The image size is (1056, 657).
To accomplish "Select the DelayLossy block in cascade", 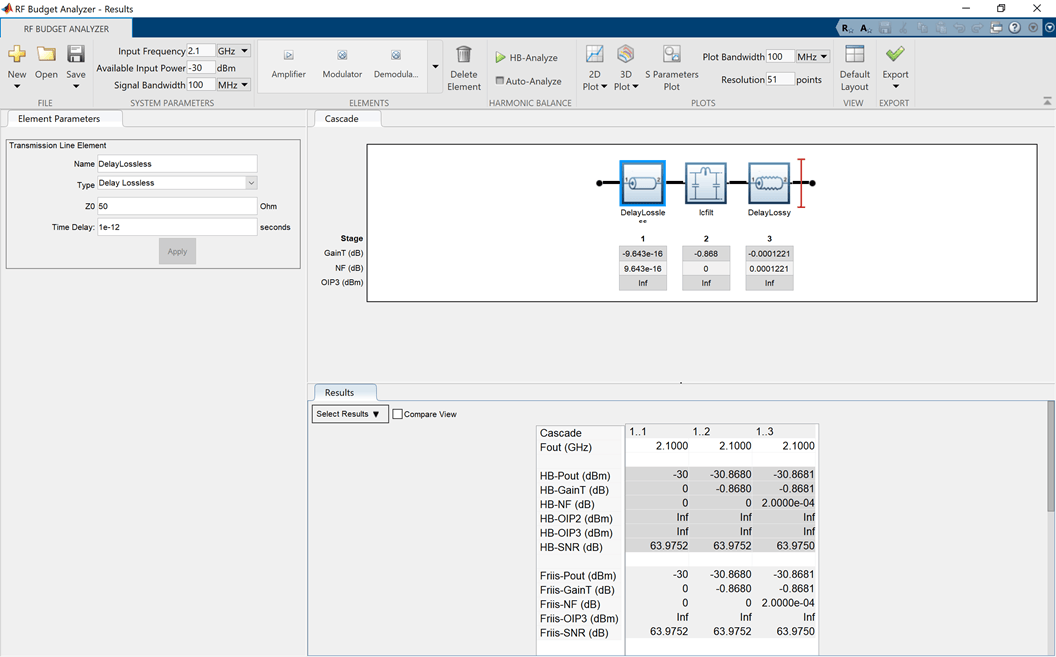I will (x=769, y=183).
